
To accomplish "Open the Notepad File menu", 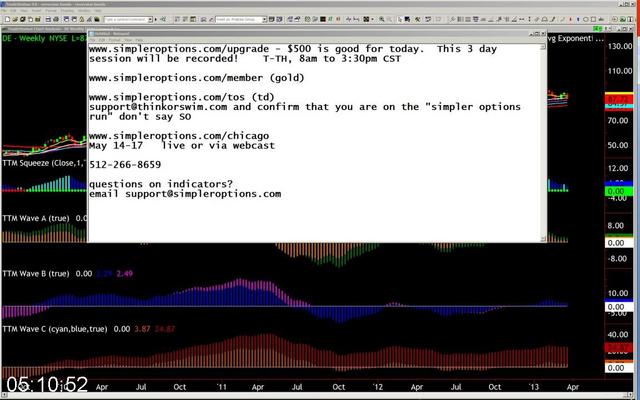I will [92, 40].
